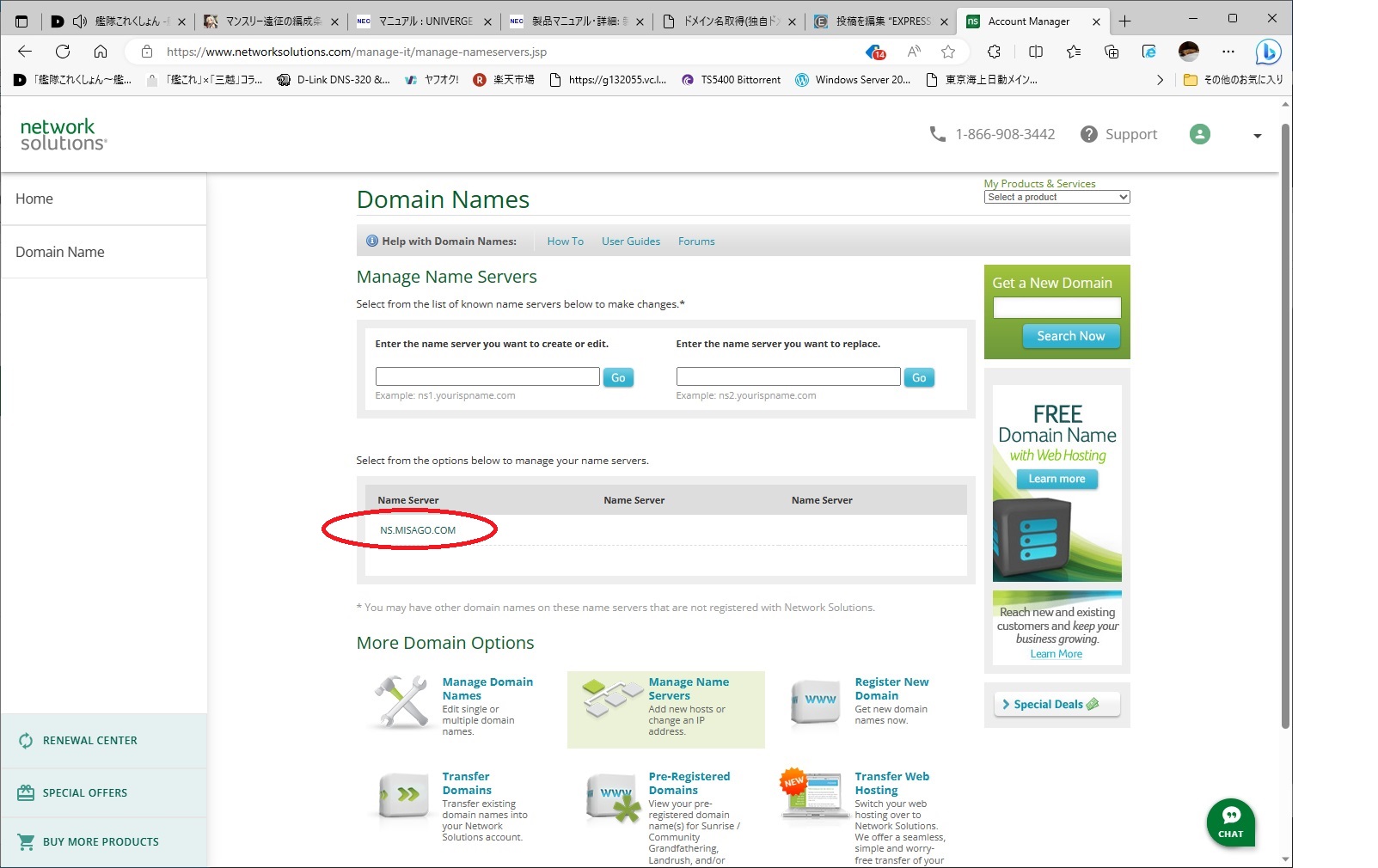Viewport: 1378px width, 868px height.
Task: Click the Learn More link under the ad
Action: [x=1056, y=654]
